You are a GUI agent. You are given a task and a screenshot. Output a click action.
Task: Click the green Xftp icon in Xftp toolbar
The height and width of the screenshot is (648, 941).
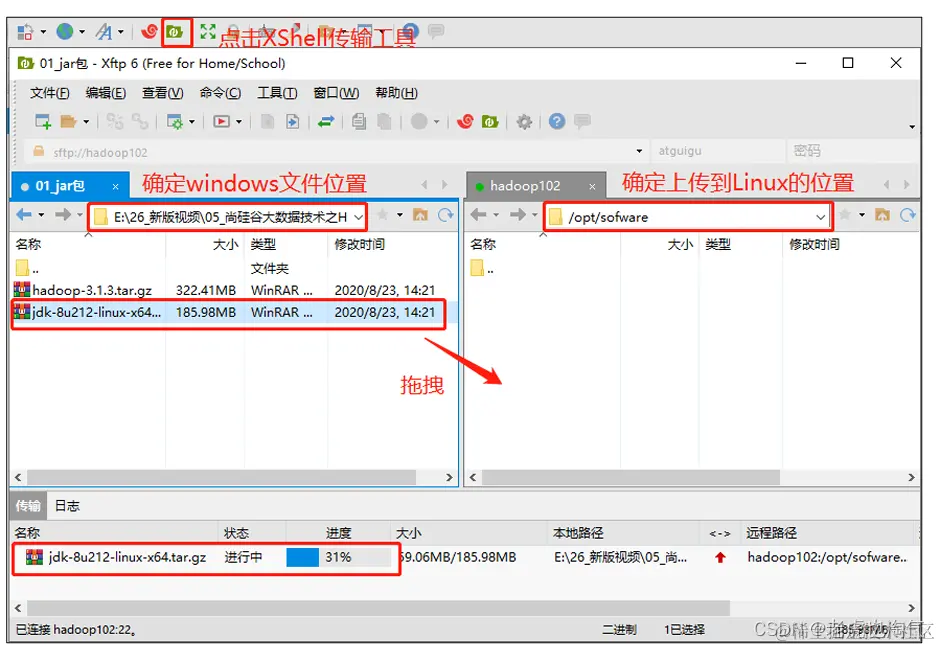coord(490,122)
